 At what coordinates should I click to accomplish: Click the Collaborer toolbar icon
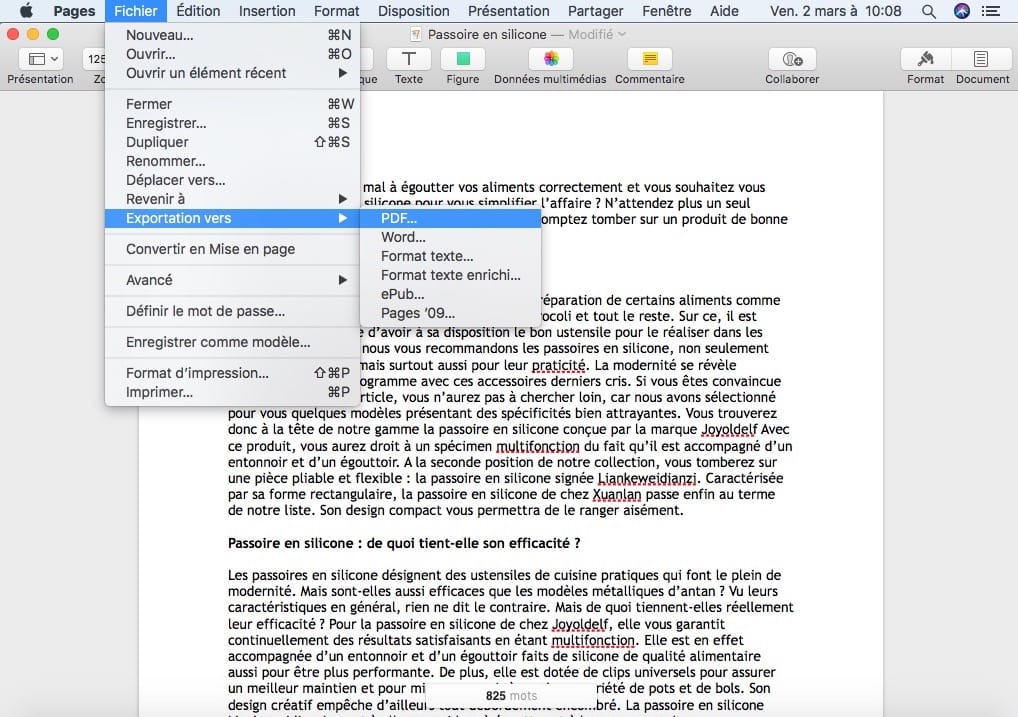pos(792,59)
